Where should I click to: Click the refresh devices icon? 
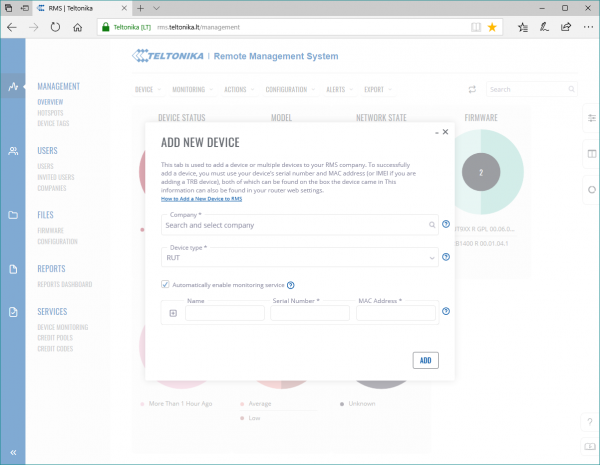(x=472, y=89)
